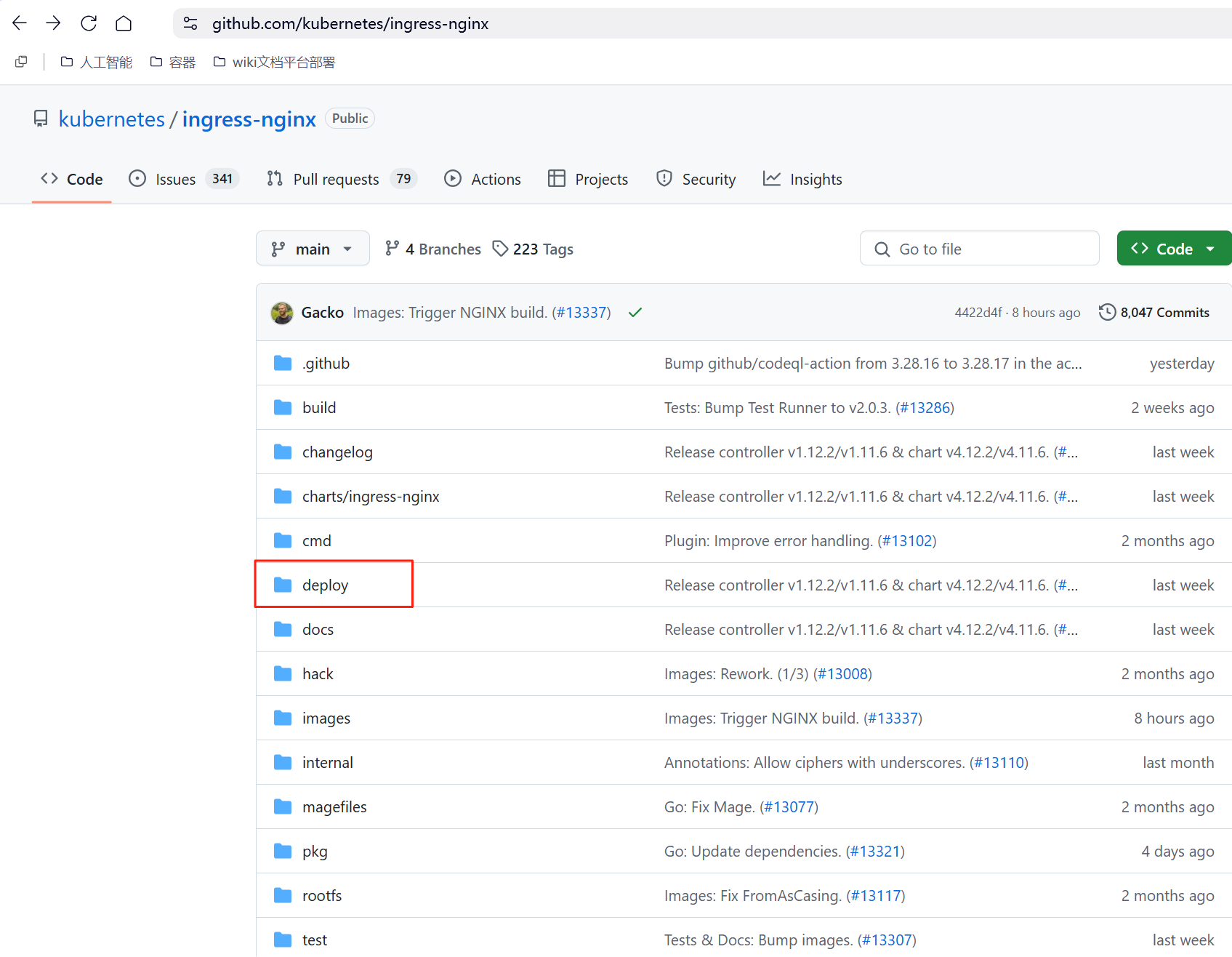
Task: Open the wiki文档平台部署 bookmark folder
Action: (x=275, y=62)
